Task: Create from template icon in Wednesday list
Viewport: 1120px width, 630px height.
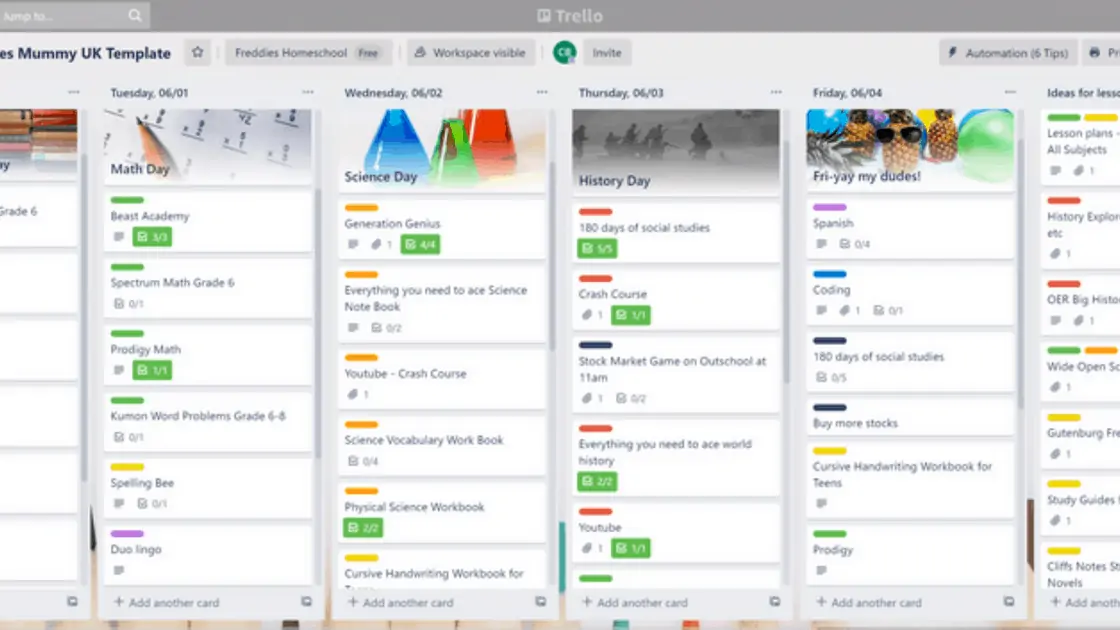Action: [541, 601]
